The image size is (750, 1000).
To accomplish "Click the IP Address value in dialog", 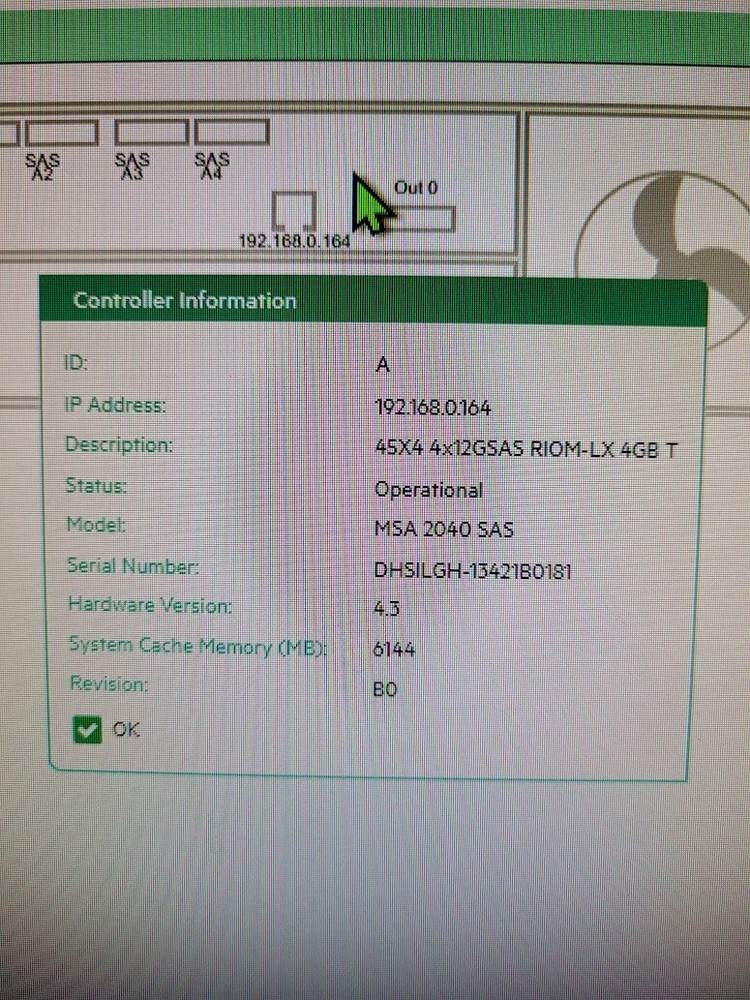I will [x=432, y=408].
